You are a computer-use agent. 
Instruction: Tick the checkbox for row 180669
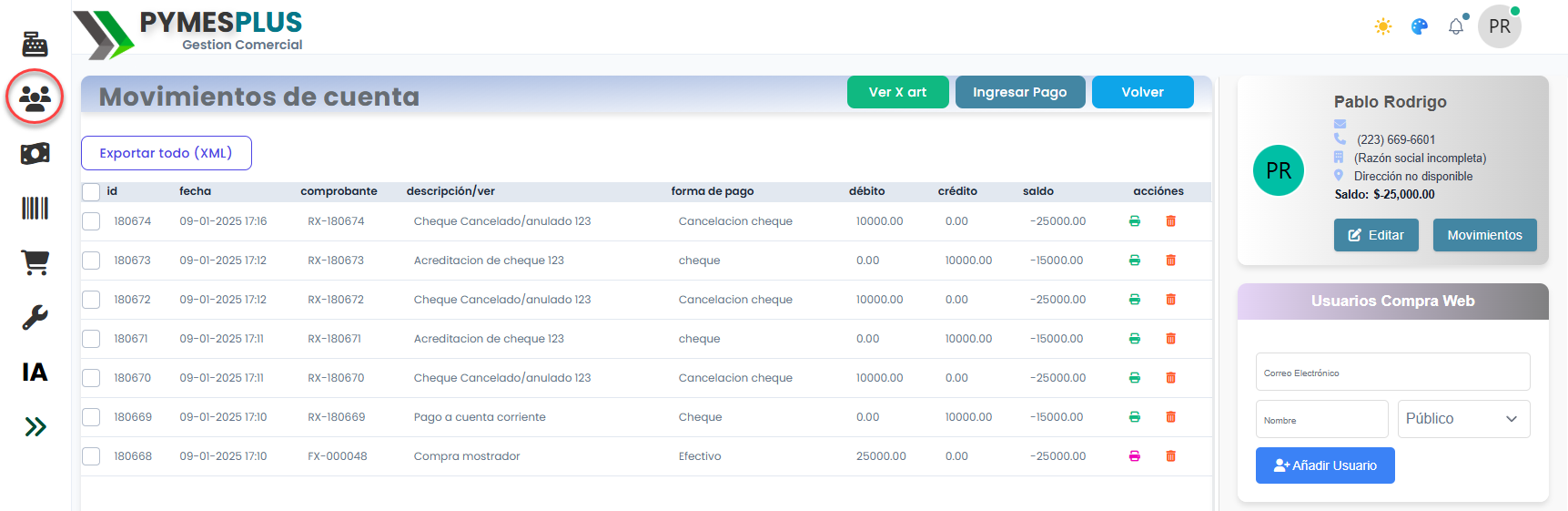(91, 417)
